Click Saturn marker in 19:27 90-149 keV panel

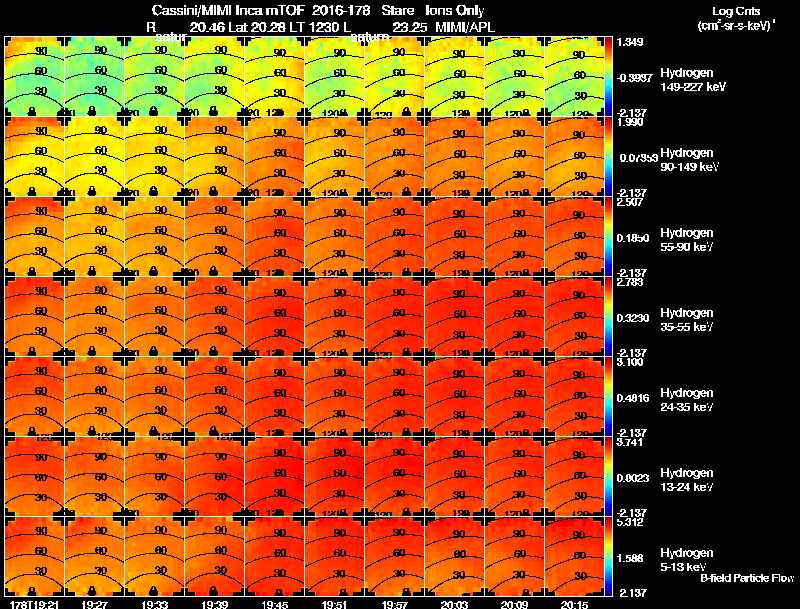[92, 191]
